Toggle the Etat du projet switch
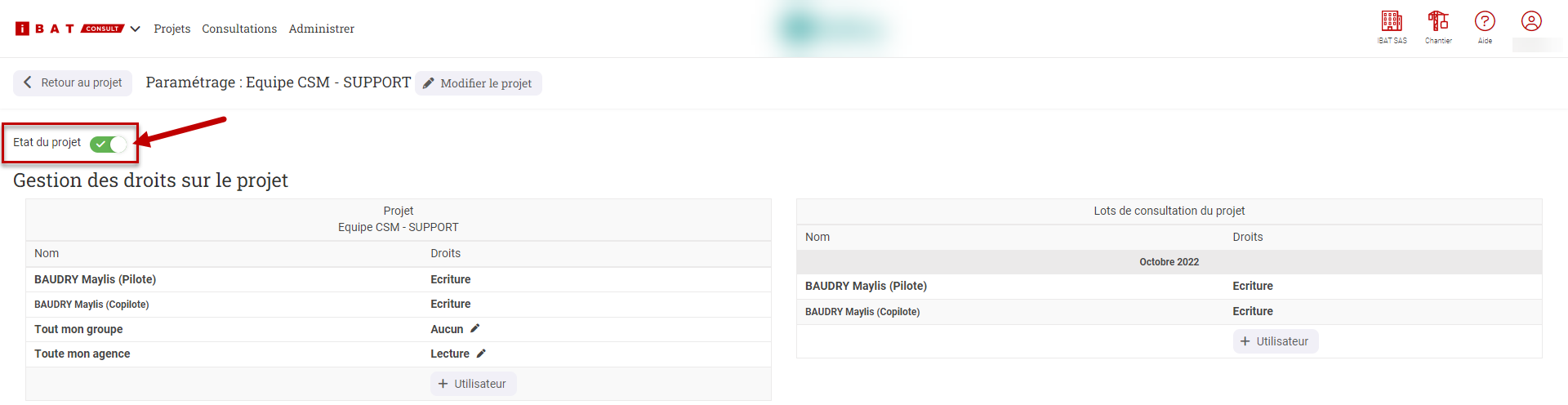 pyautogui.click(x=109, y=145)
